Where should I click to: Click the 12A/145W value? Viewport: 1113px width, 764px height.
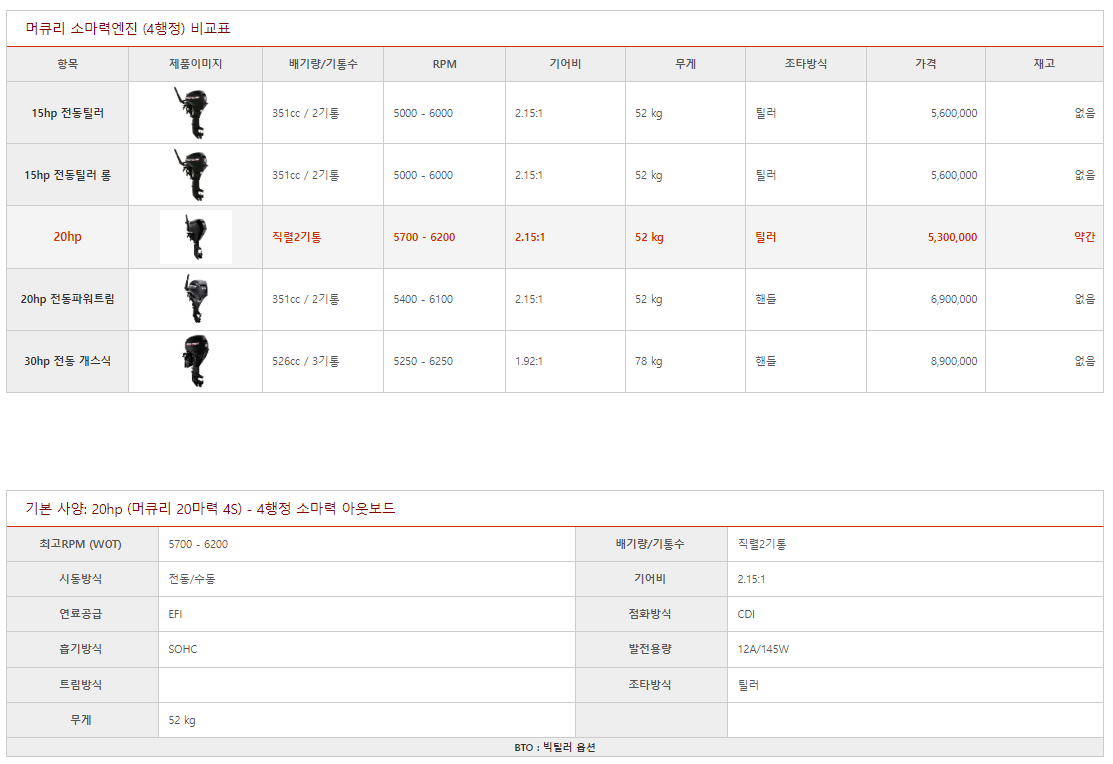point(763,649)
